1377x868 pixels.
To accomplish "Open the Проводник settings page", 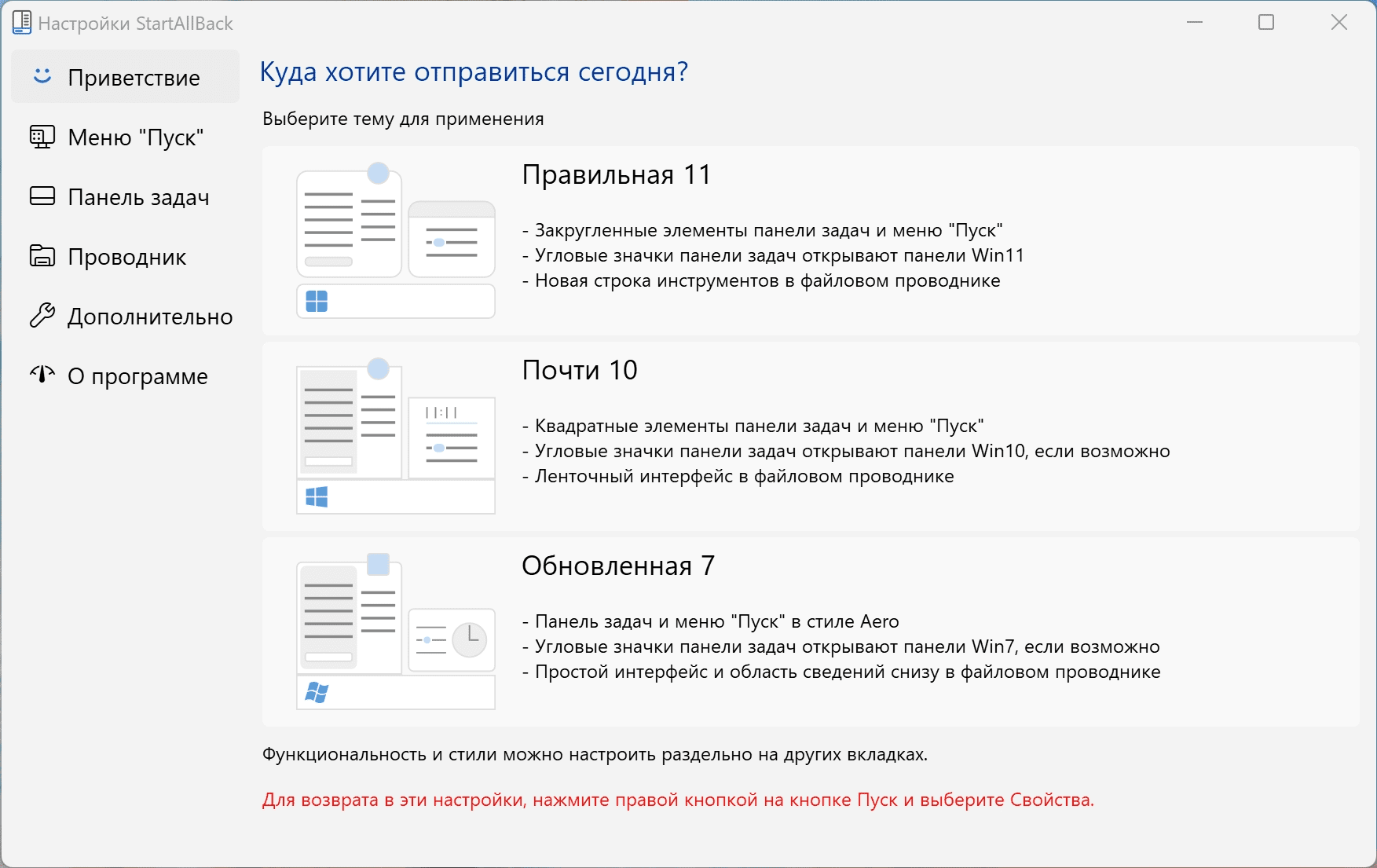I will (x=126, y=256).
